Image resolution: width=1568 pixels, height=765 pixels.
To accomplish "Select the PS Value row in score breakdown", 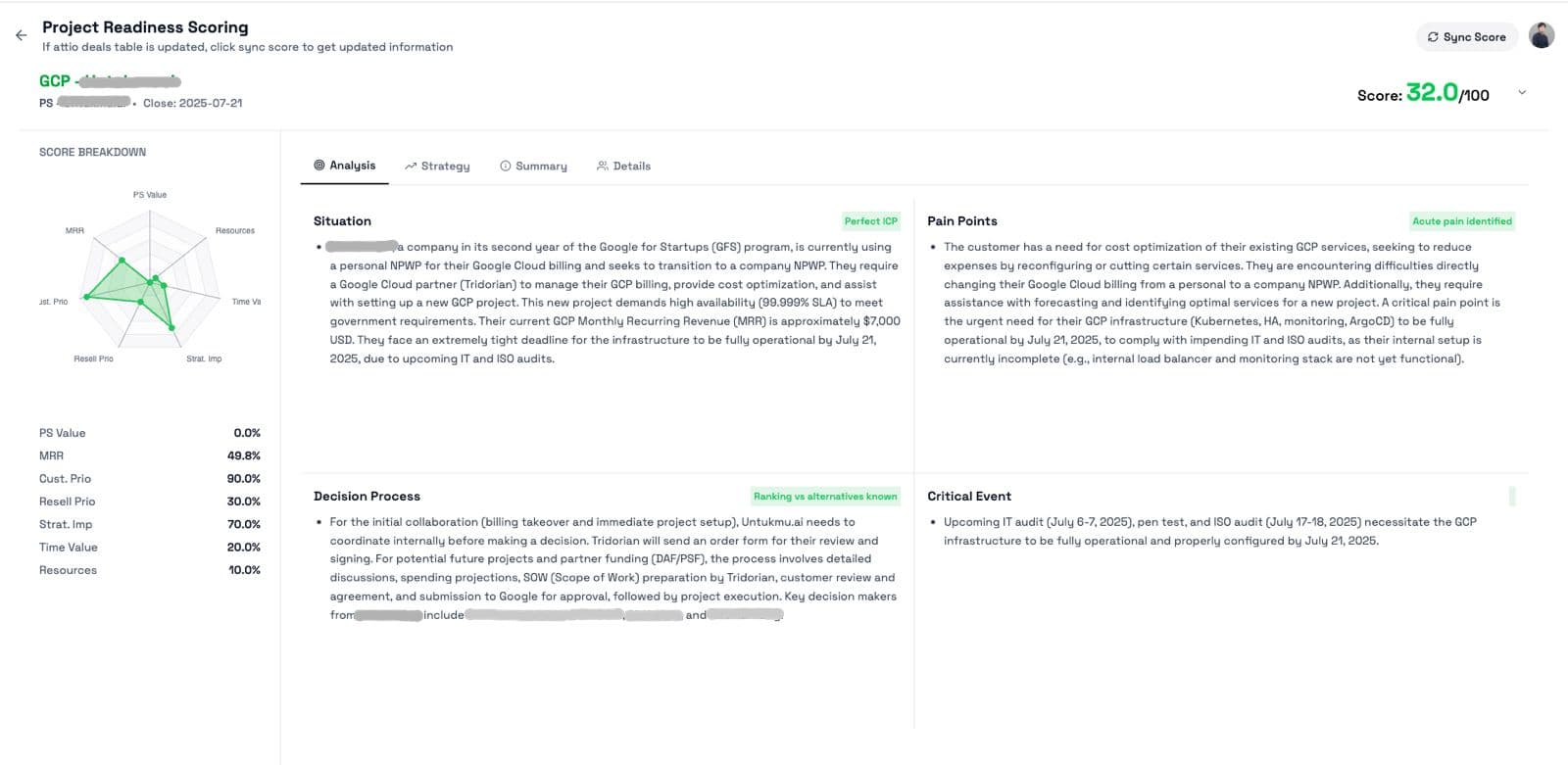I will click(x=149, y=433).
